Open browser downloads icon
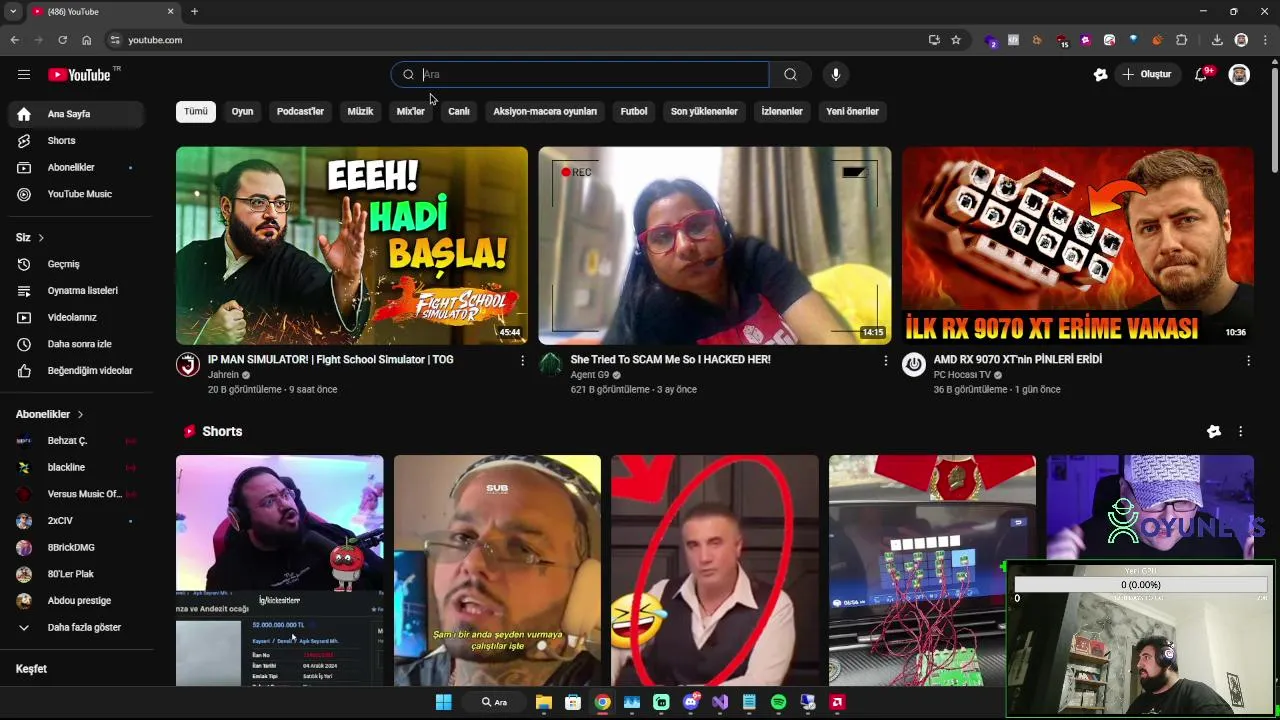The image size is (1280, 720). click(x=1217, y=40)
